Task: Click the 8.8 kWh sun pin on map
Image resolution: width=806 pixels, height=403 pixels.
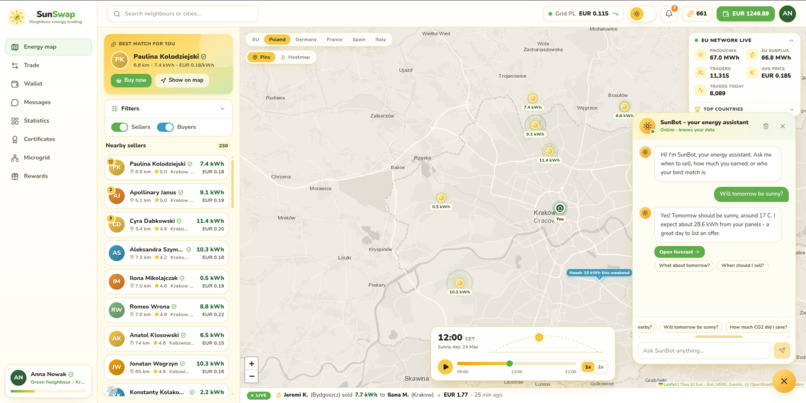Action: pos(624,106)
